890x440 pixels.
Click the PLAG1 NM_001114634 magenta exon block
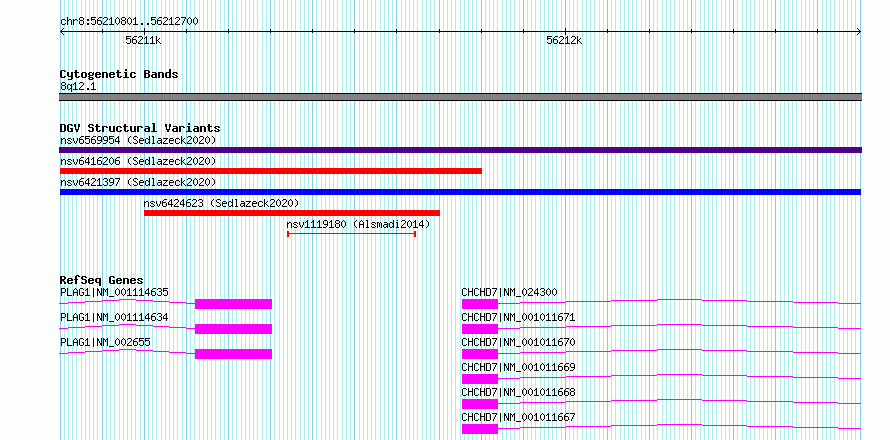tap(233, 329)
